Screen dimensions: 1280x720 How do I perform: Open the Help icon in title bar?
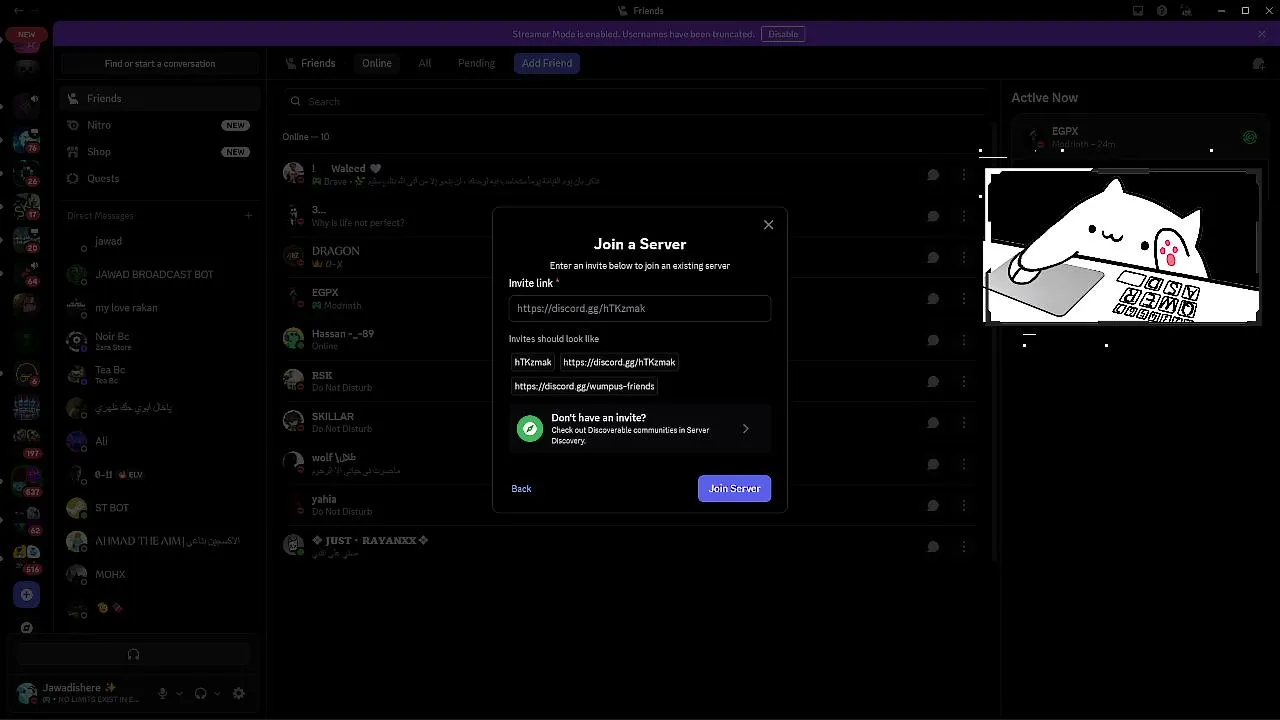click(x=1162, y=11)
